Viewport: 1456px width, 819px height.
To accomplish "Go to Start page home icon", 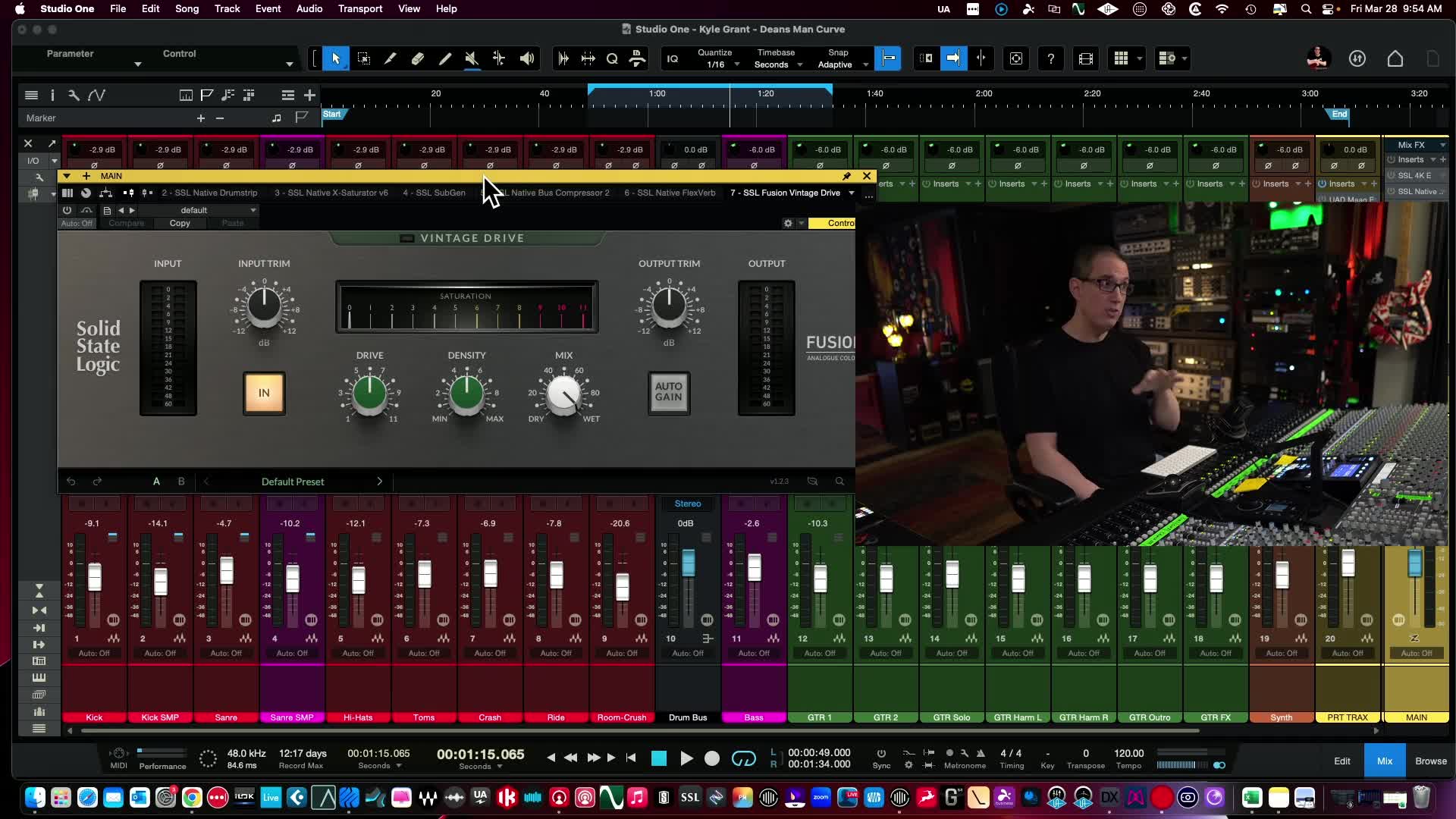I will click(1395, 58).
